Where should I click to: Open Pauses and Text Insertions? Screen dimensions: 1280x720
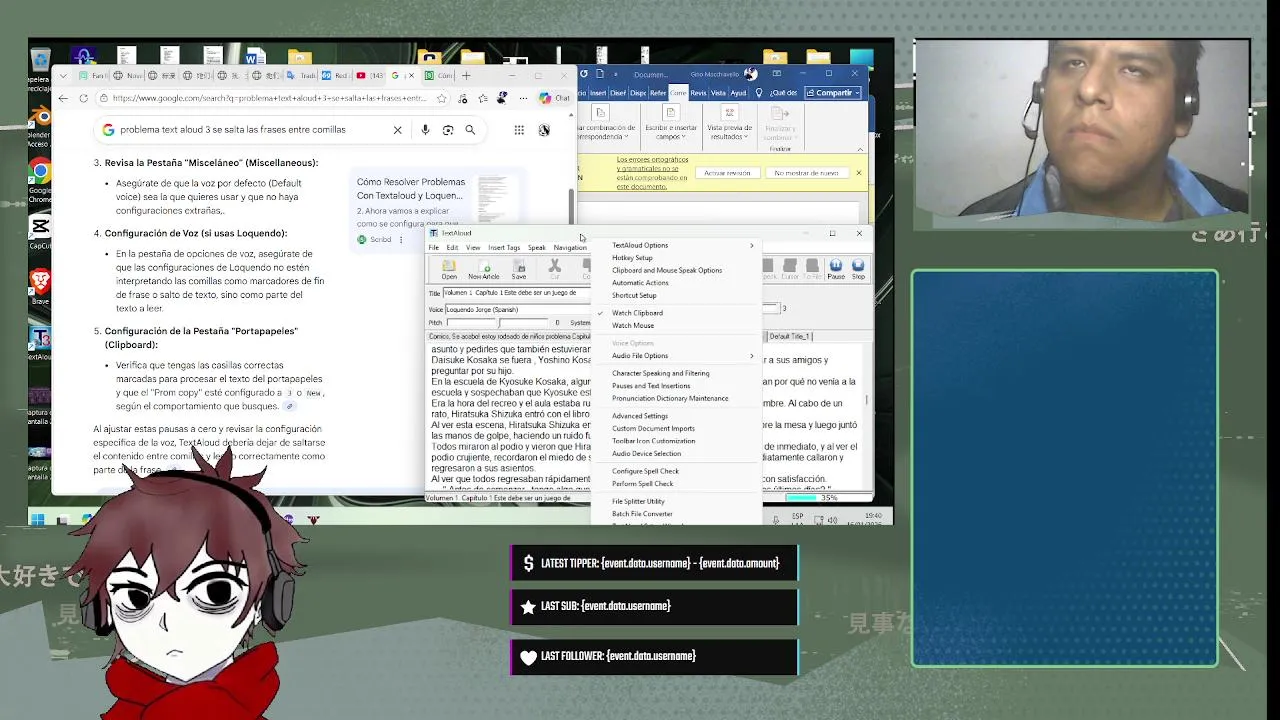click(651, 386)
